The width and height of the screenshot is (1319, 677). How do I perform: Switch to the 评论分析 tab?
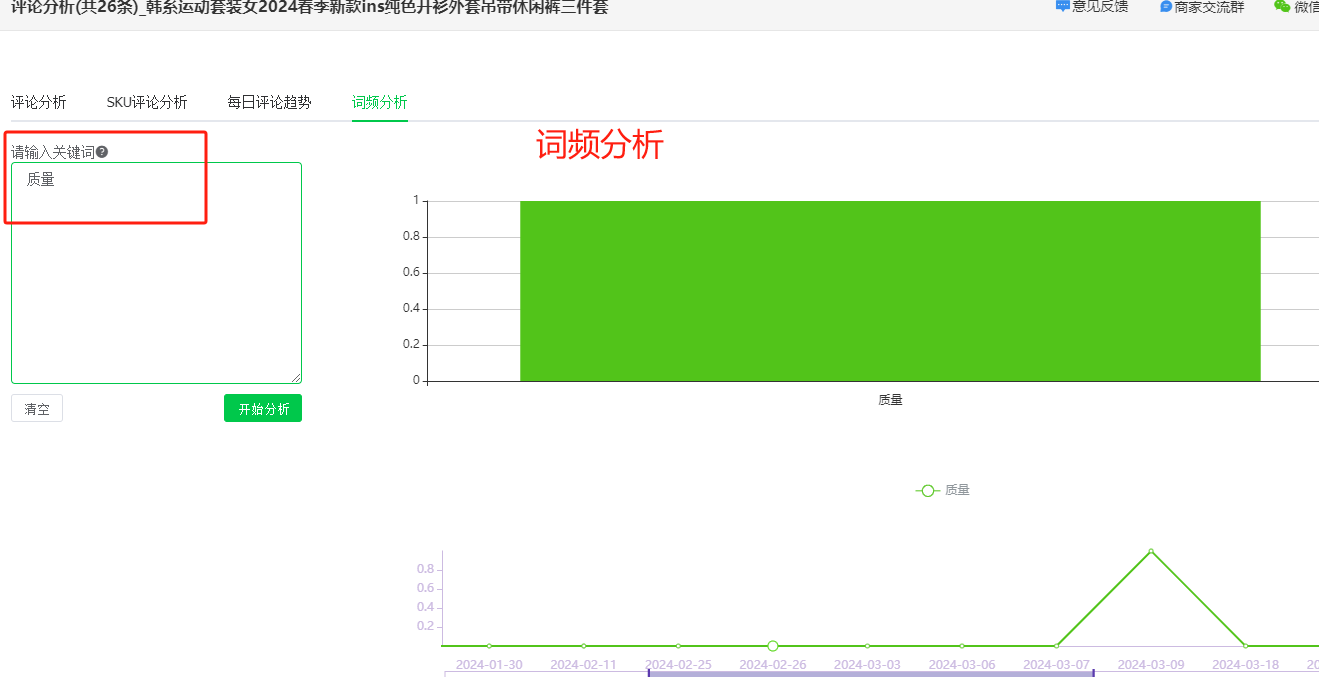point(39,101)
